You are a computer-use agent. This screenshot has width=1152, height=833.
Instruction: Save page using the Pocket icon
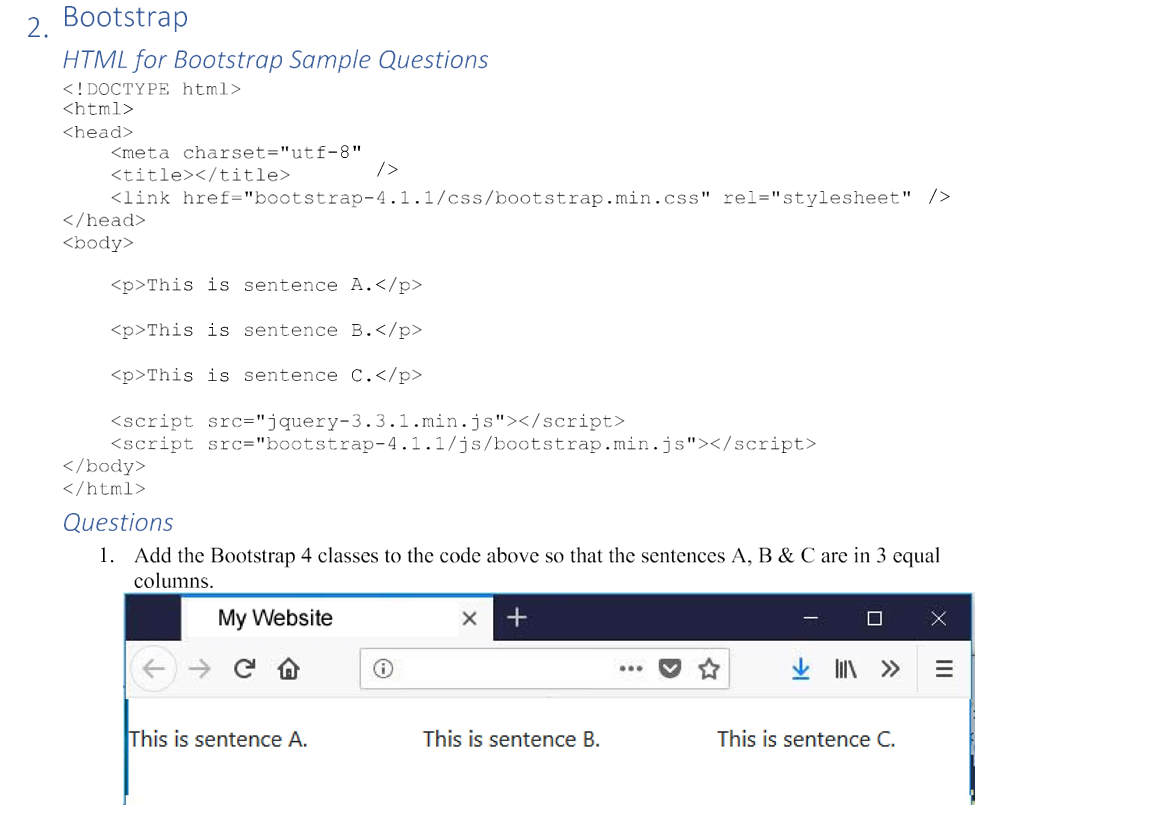(x=669, y=668)
